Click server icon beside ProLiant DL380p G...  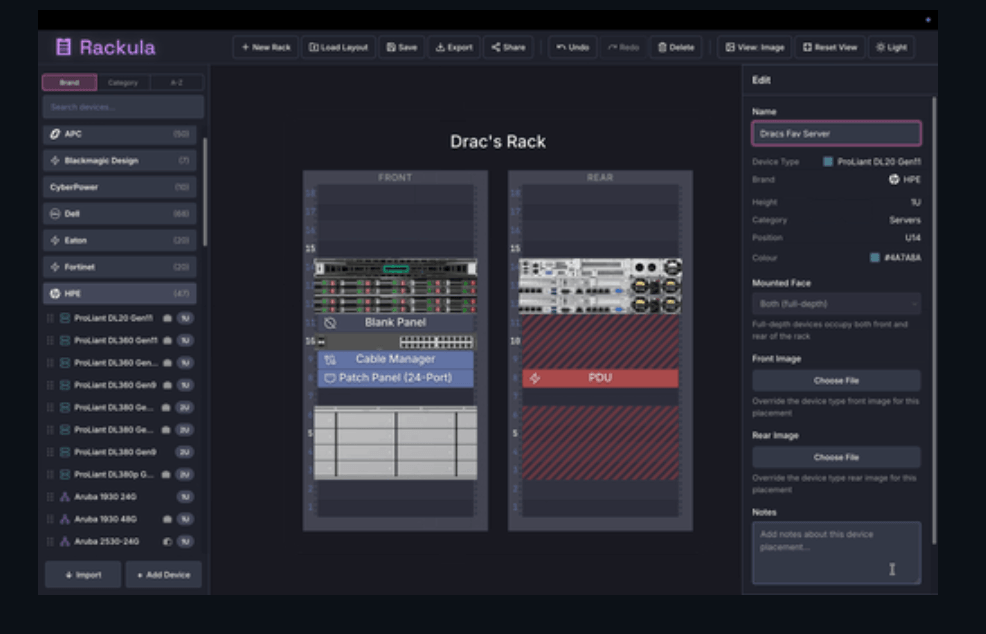tap(64, 474)
